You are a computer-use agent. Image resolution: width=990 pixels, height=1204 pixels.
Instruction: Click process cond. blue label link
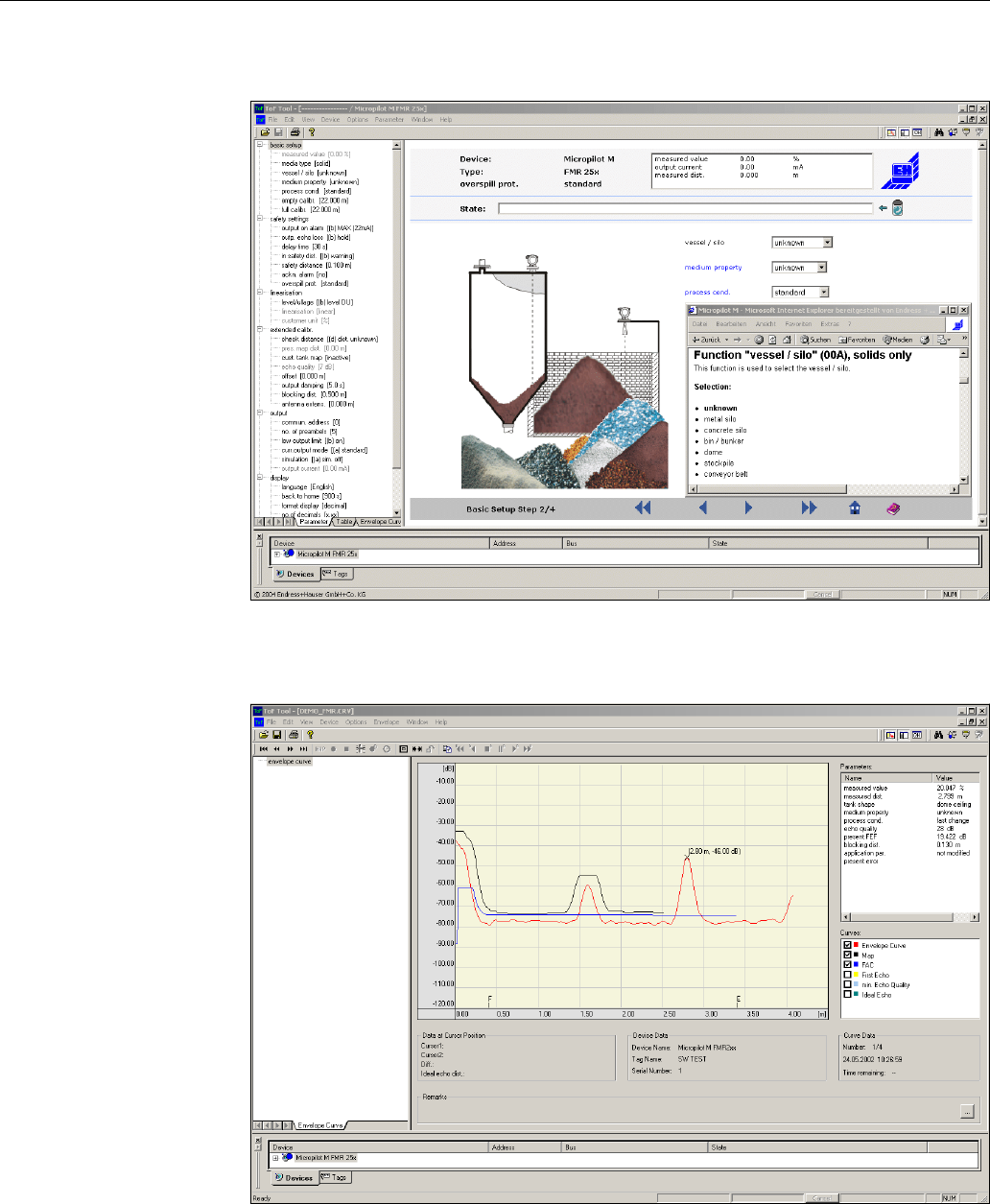pyautogui.click(x=709, y=292)
